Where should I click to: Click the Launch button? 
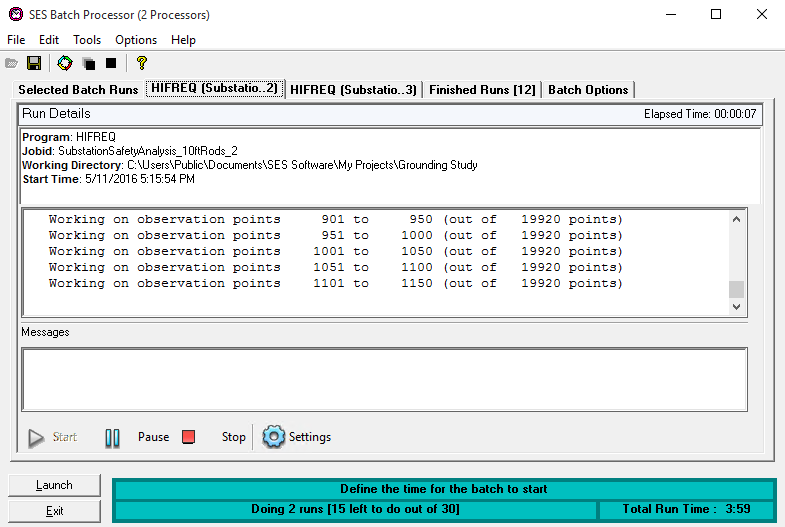(x=54, y=485)
